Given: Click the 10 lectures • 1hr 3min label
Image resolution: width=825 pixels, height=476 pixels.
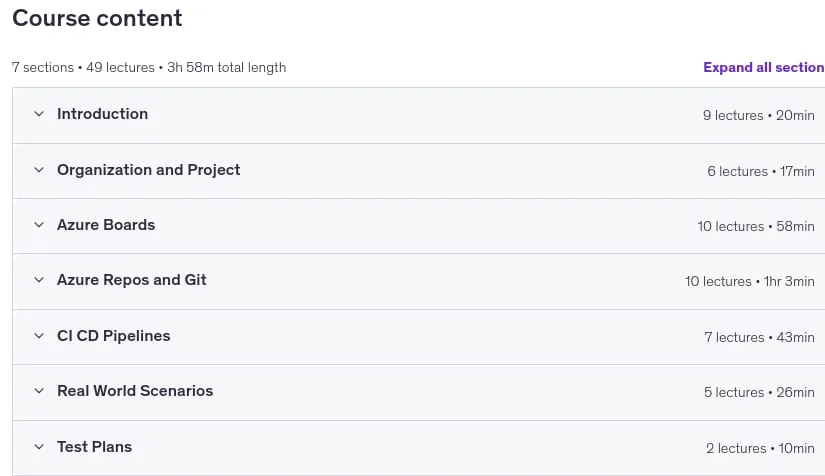Looking at the screenshot, I should tap(750, 281).
